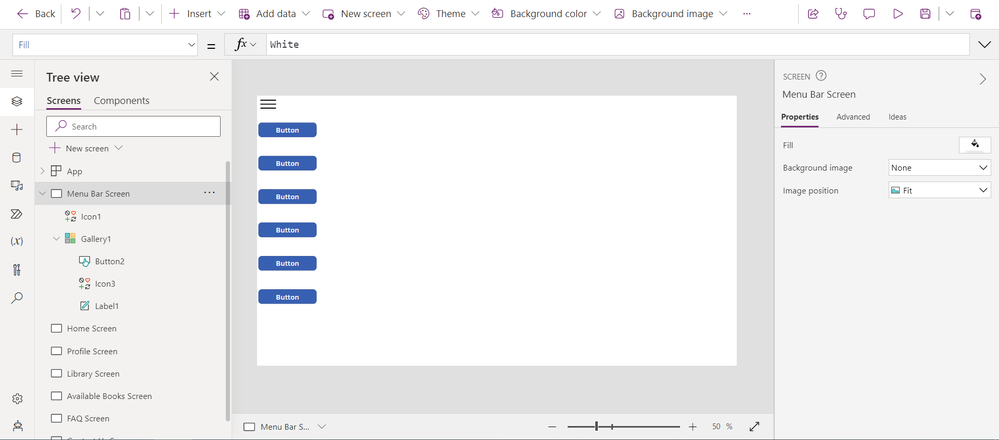The width and height of the screenshot is (999, 440).
Task: Click the Undo icon in toolbar
Action: click(x=76, y=13)
